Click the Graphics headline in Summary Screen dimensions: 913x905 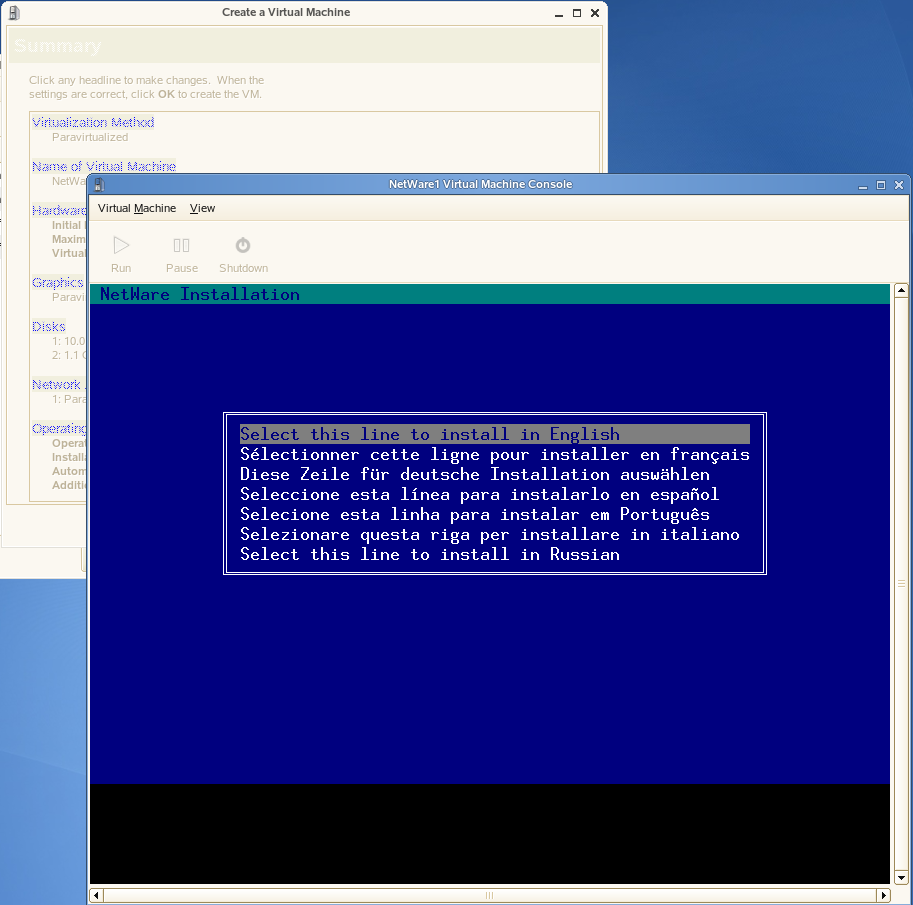coord(58,282)
